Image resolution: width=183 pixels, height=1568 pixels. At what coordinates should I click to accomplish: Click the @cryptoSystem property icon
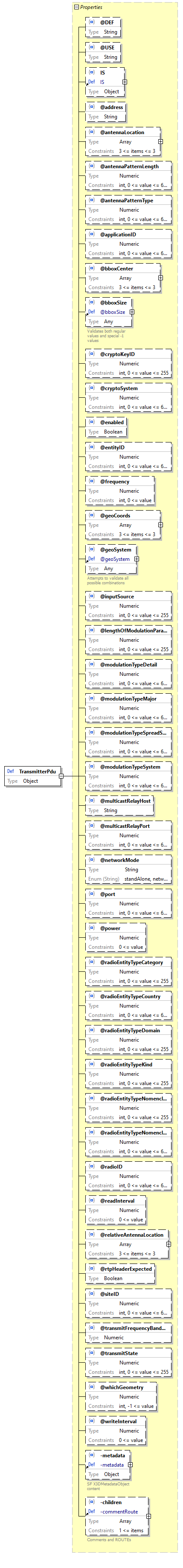click(x=92, y=388)
